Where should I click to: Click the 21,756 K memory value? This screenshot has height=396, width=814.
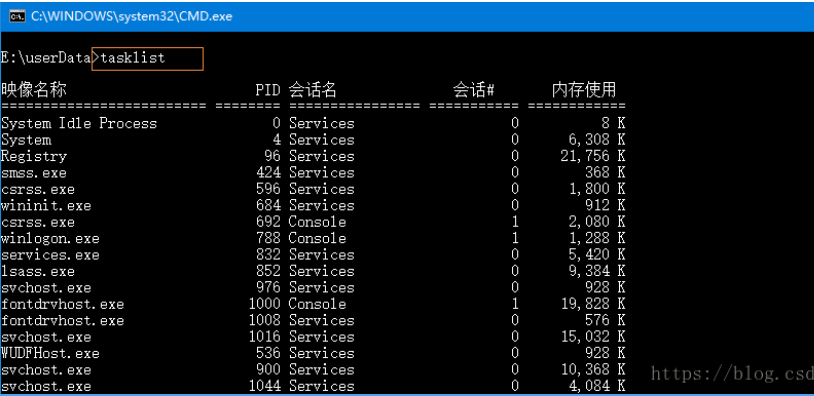593,157
